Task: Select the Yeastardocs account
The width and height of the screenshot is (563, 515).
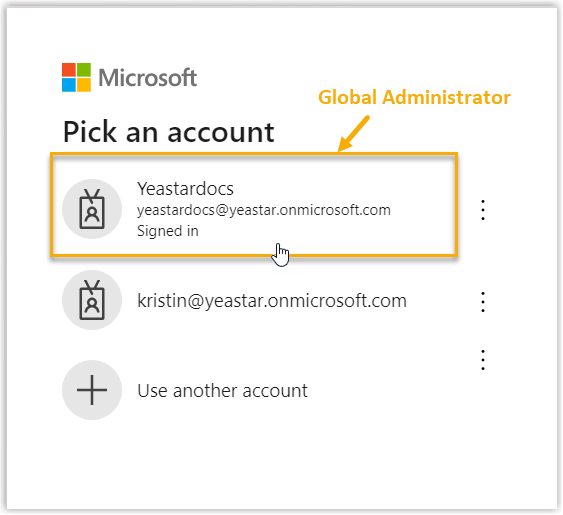Action: (254, 205)
